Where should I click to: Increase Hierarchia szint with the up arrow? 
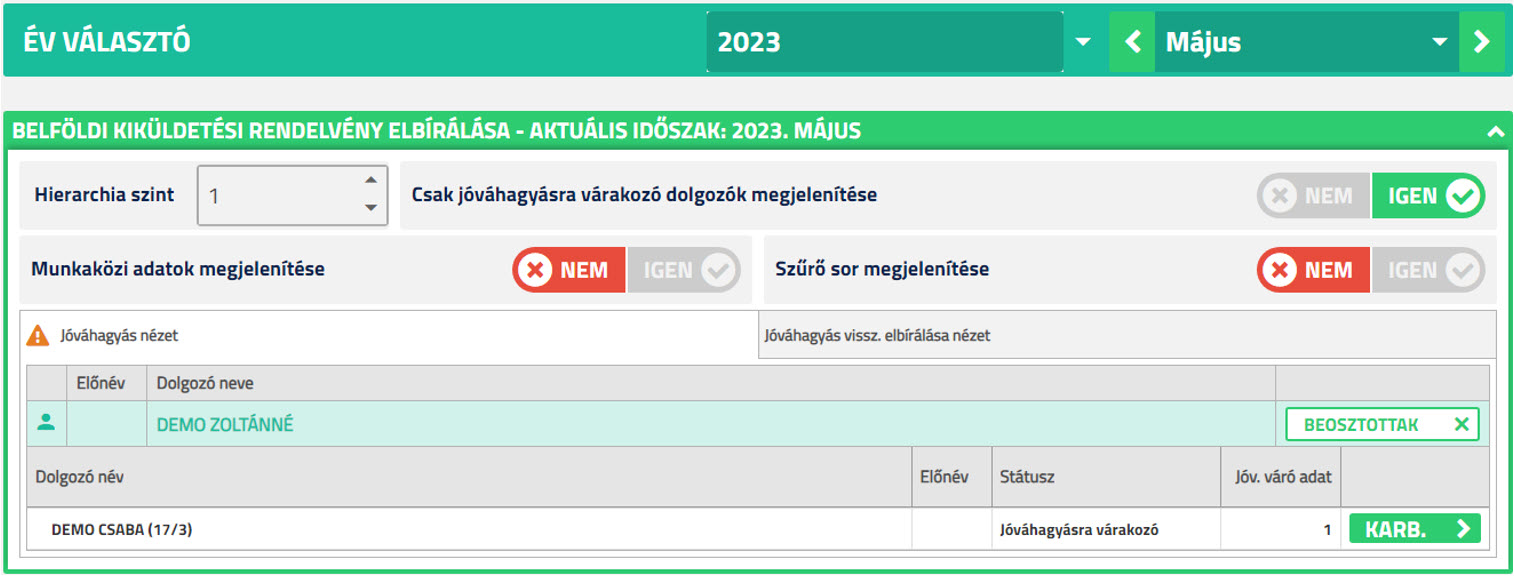click(370, 180)
